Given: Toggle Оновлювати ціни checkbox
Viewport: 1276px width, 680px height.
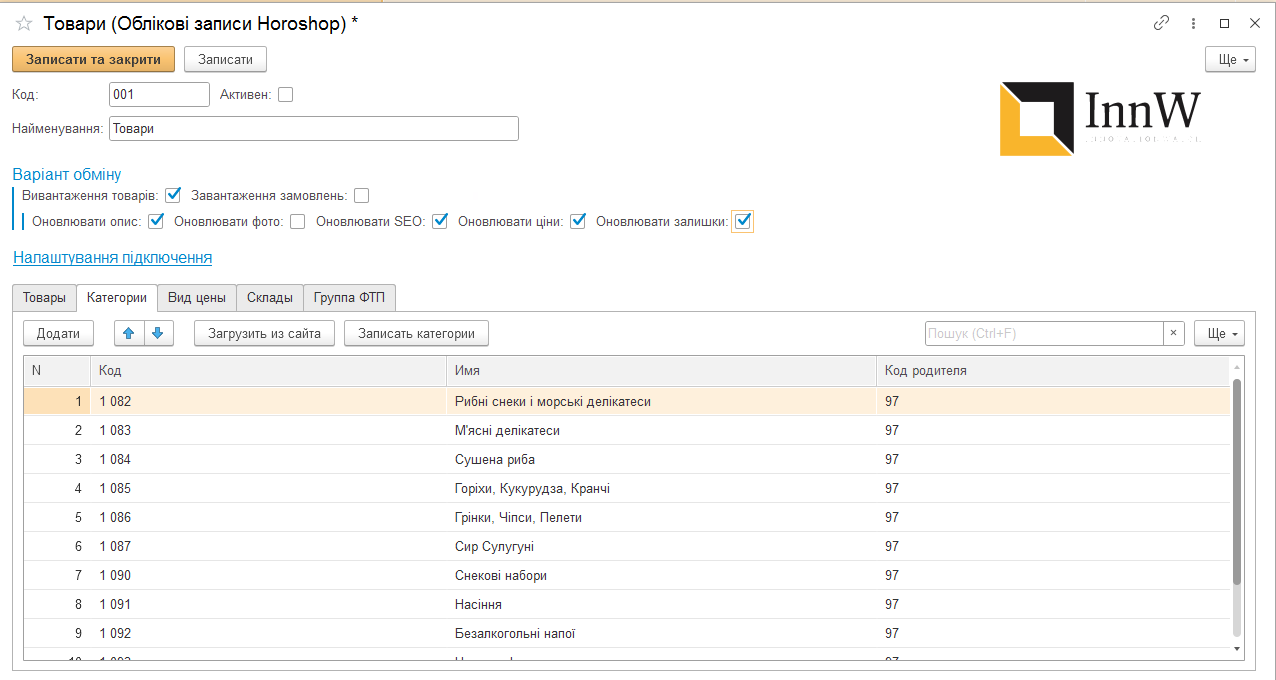Looking at the screenshot, I should (578, 221).
